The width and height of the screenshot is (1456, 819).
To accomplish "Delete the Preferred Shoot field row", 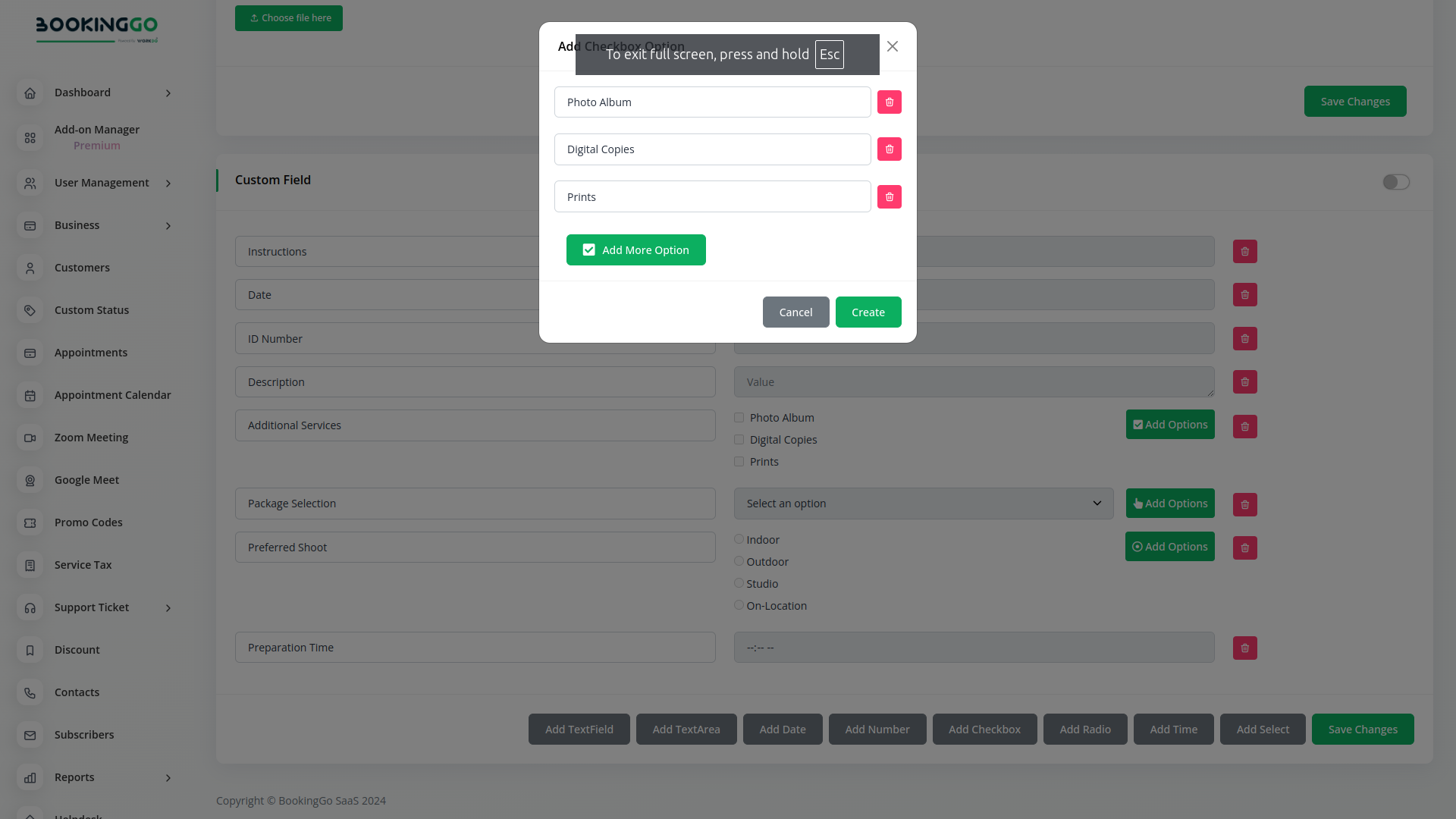I will pos(1244,548).
